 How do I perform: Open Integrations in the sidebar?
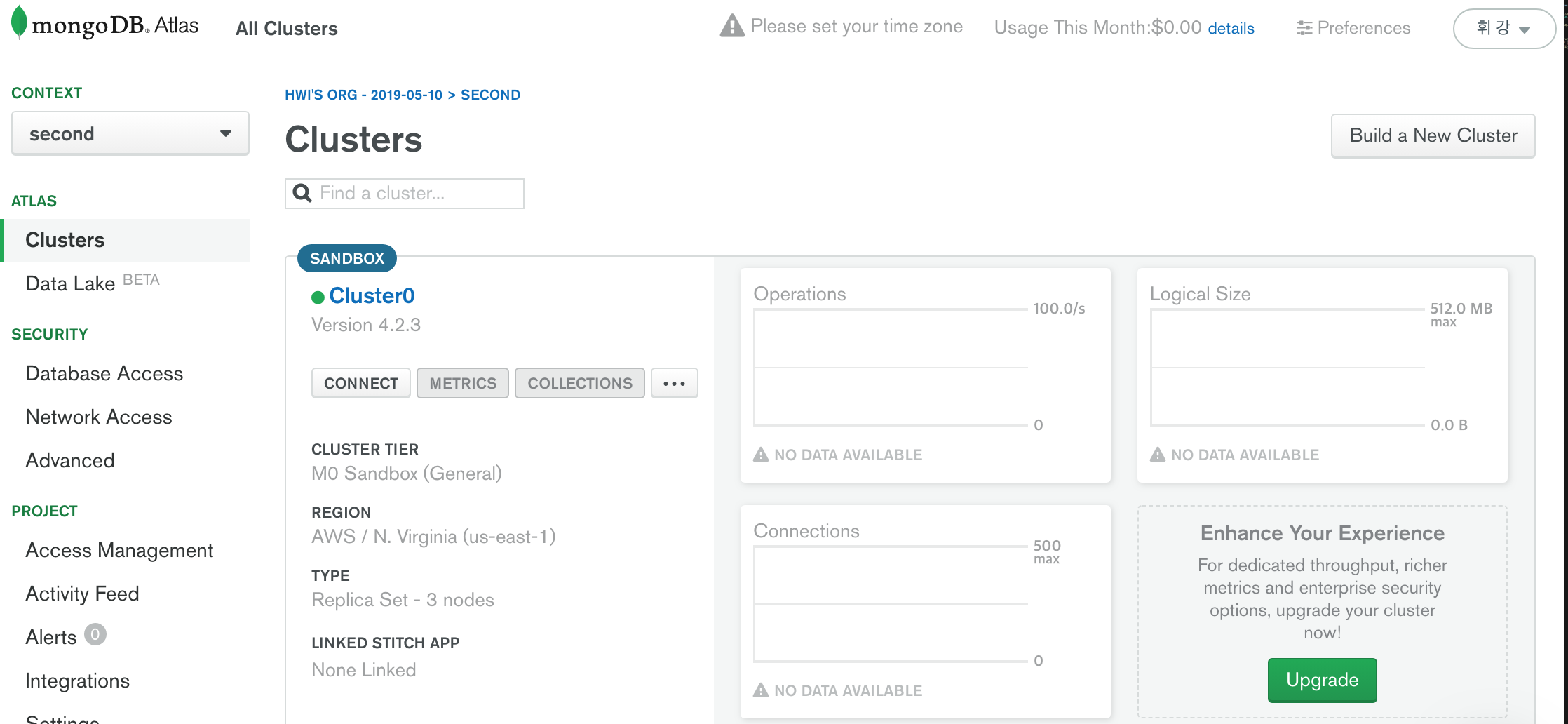tap(77, 681)
